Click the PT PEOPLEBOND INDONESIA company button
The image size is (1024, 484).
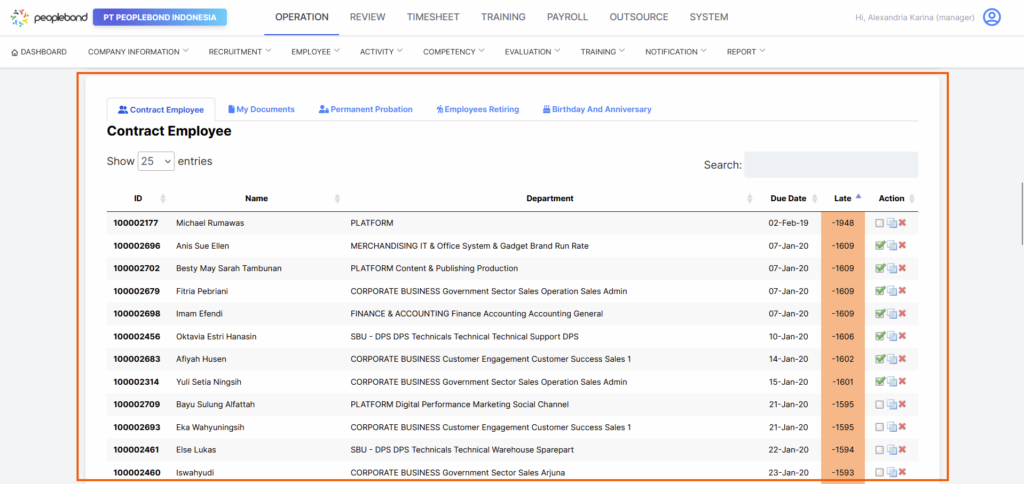pyautogui.click(x=160, y=18)
